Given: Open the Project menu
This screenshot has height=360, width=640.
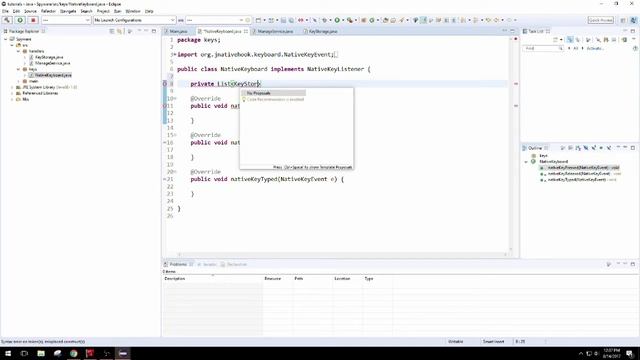Looking at the screenshot, I should pos(103,11).
